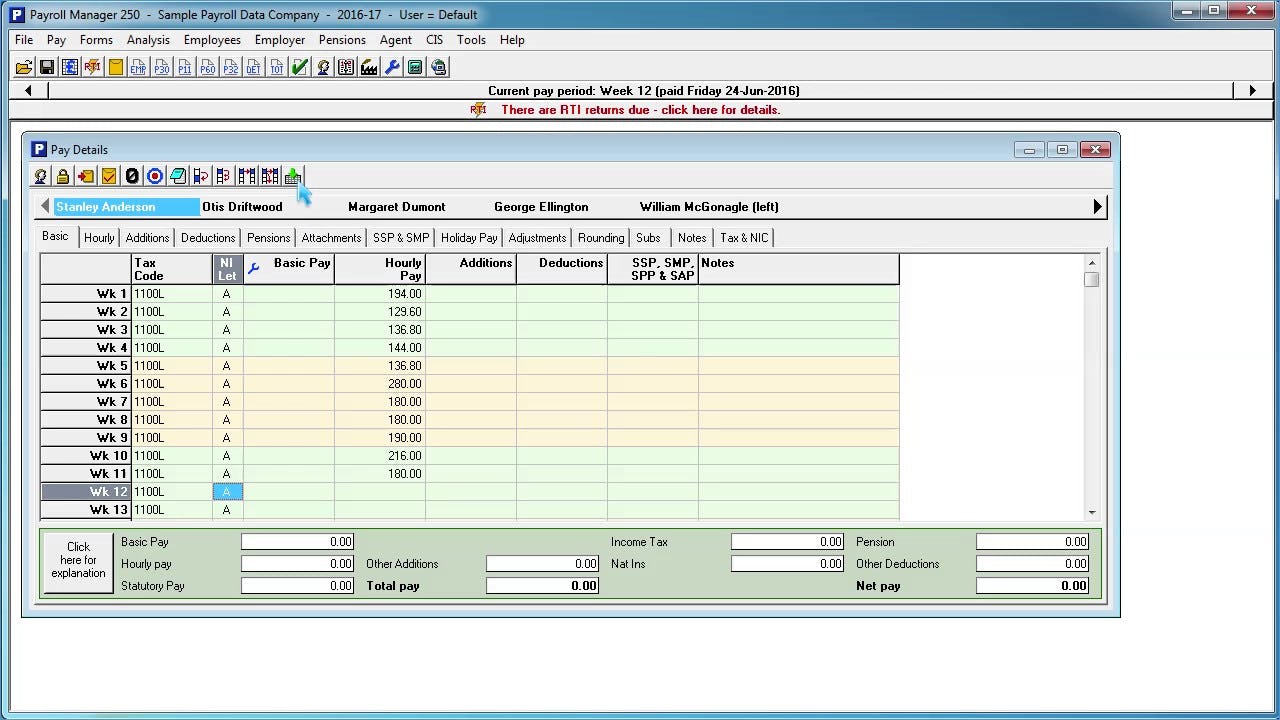Viewport: 1280px width, 720px height.
Task: Click the factory employer icon
Action: click(x=369, y=67)
